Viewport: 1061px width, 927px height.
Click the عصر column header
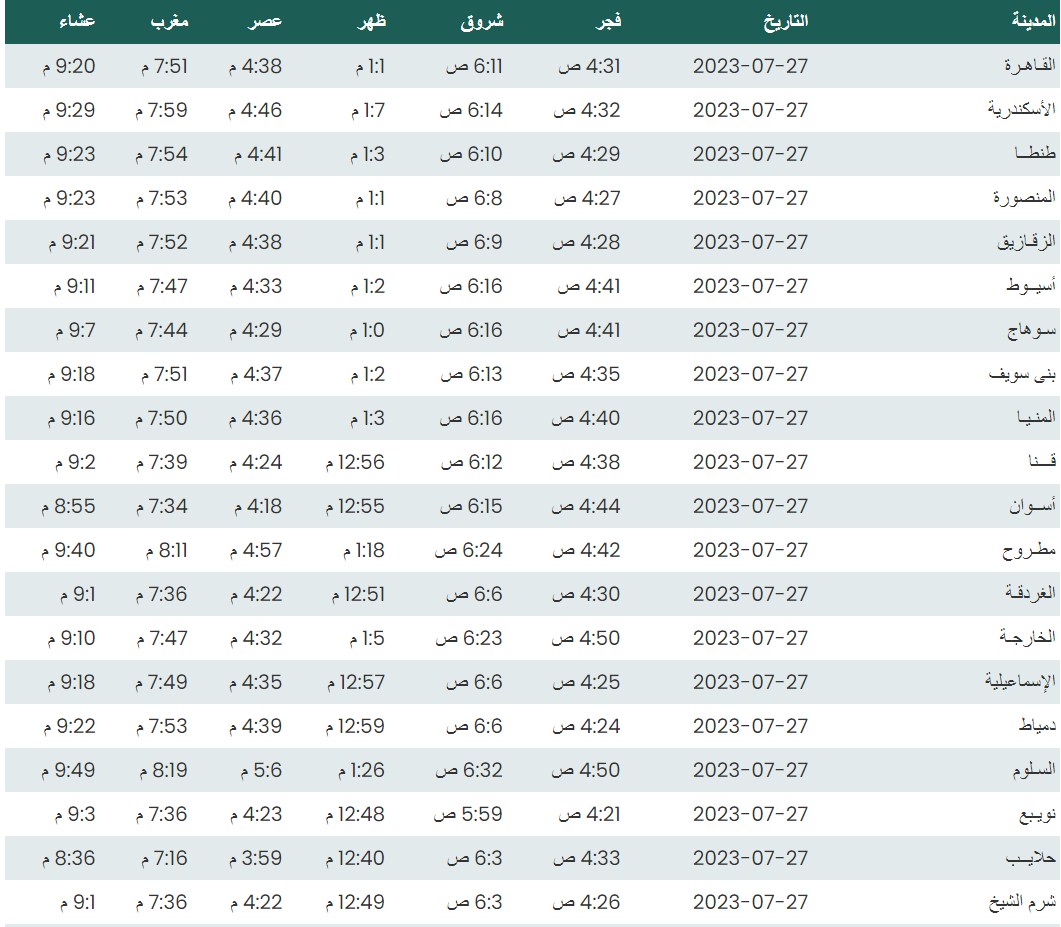click(266, 21)
